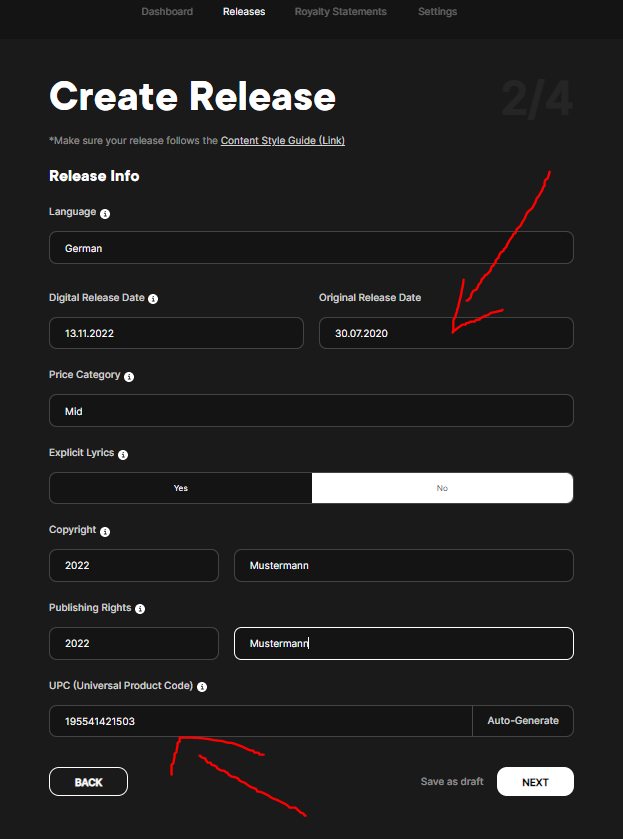Image resolution: width=623 pixels, height=839 pixels.
Task: Click info icon beside Digital Release Date
Action: coord(153,299)
